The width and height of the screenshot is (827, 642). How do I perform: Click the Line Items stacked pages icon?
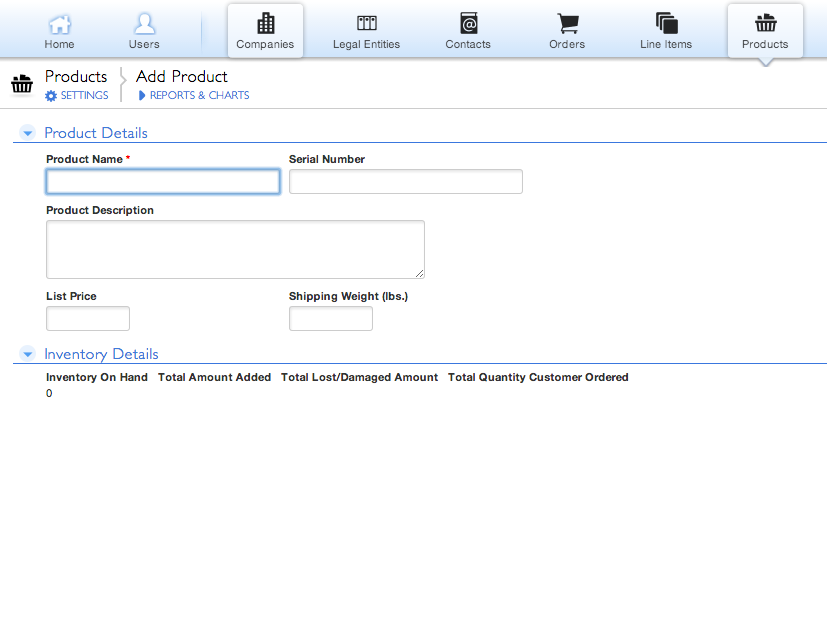(667, 23)
